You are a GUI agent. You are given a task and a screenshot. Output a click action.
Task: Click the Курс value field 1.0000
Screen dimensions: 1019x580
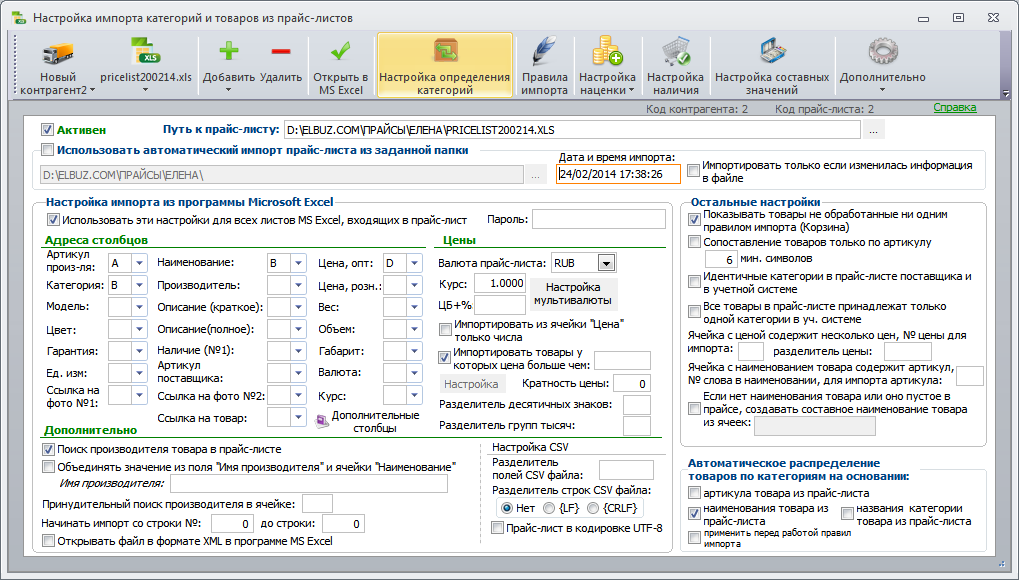pos(500,283)
